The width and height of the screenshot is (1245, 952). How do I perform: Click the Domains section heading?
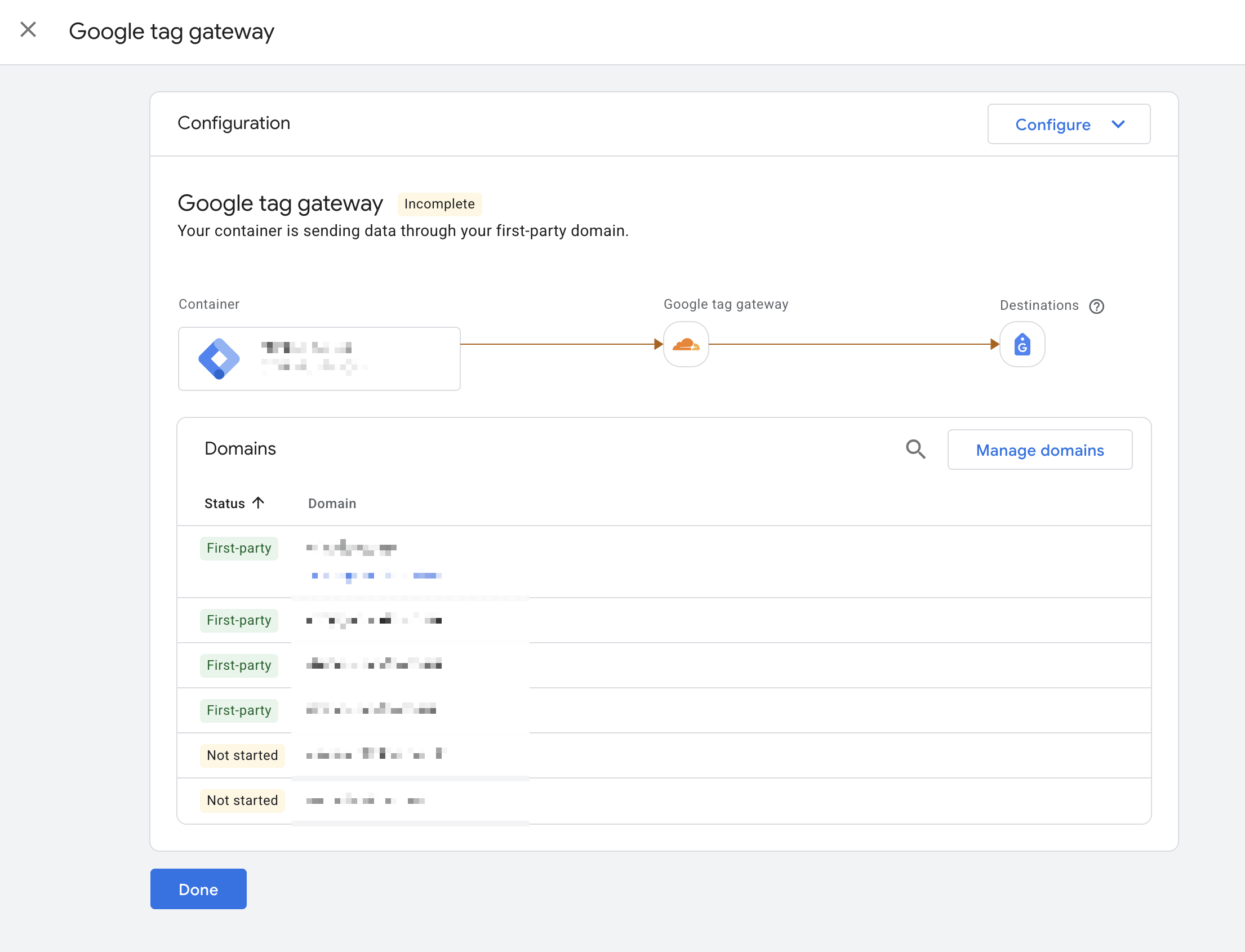coord(241,449)
